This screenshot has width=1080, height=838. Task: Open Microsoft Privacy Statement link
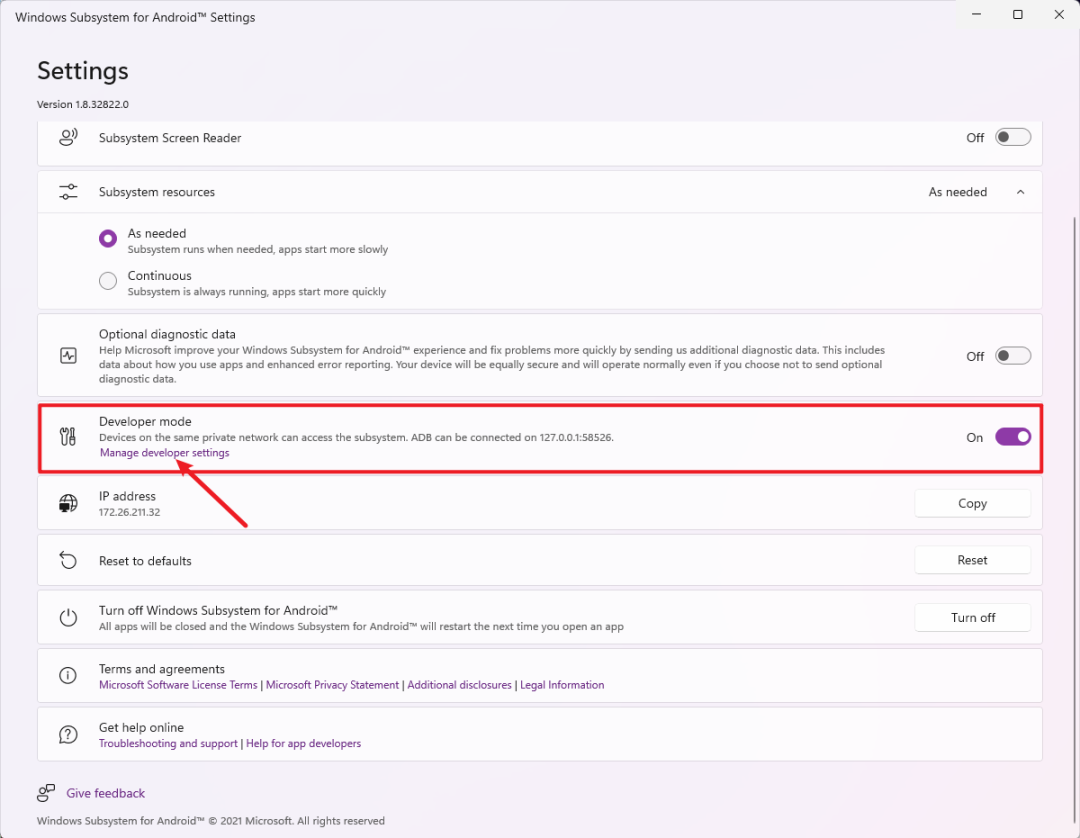(332, 685)
